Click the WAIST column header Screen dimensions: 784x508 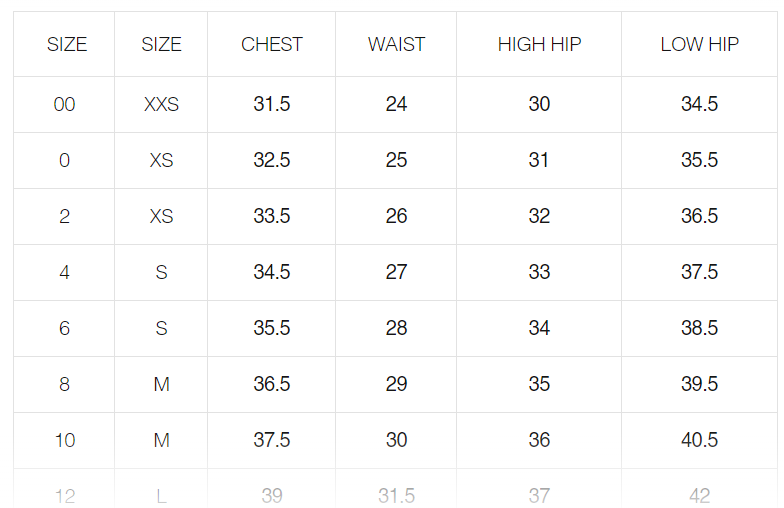pos(396,45)
